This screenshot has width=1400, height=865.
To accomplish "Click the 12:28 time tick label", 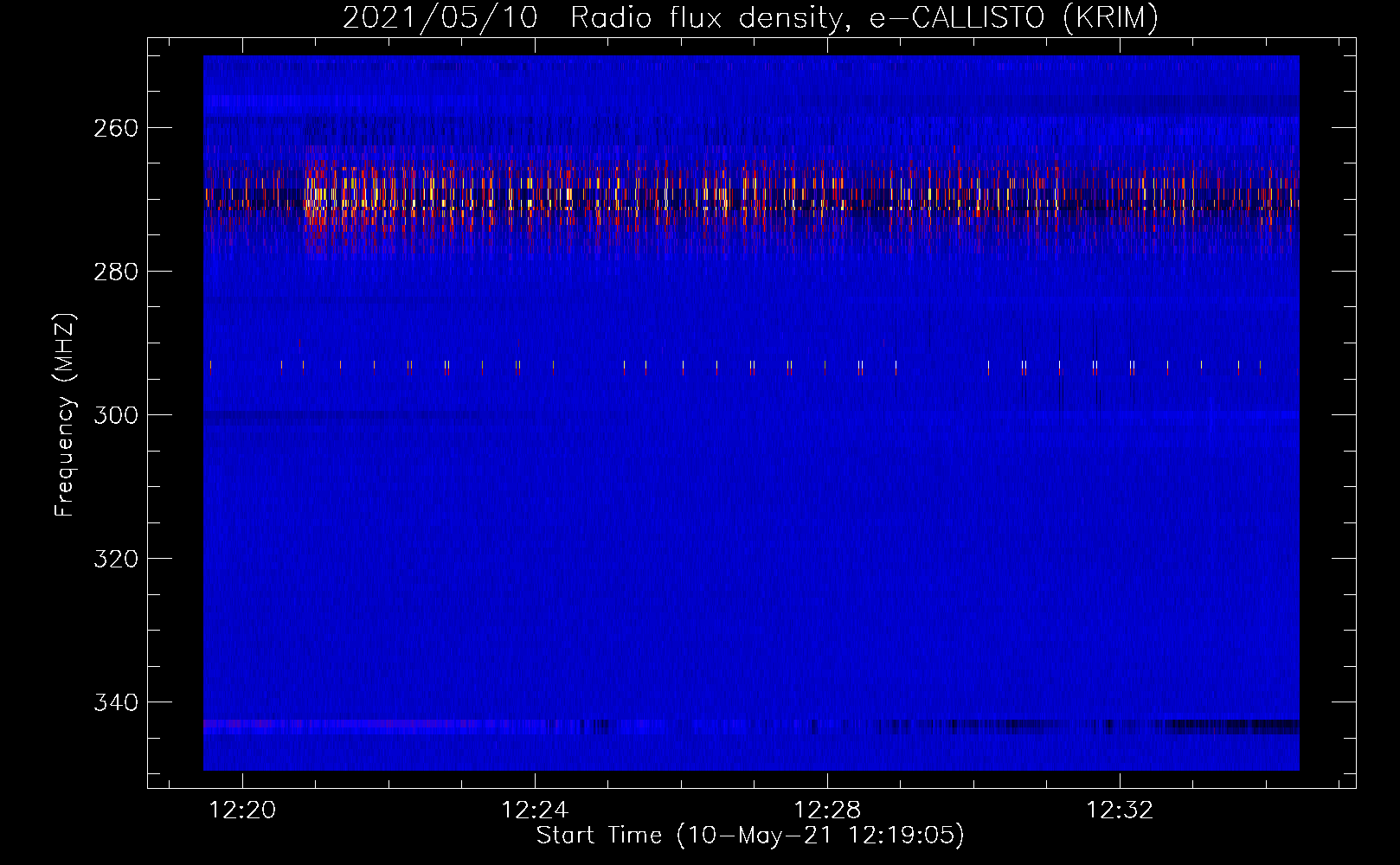I will (828, 811).
